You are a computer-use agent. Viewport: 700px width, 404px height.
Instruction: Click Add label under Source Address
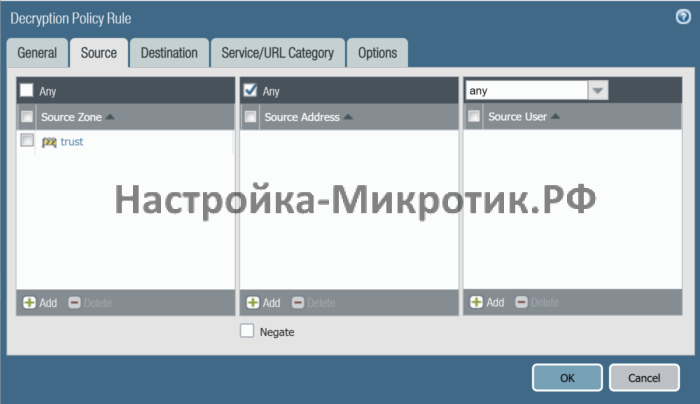[271, 303]
